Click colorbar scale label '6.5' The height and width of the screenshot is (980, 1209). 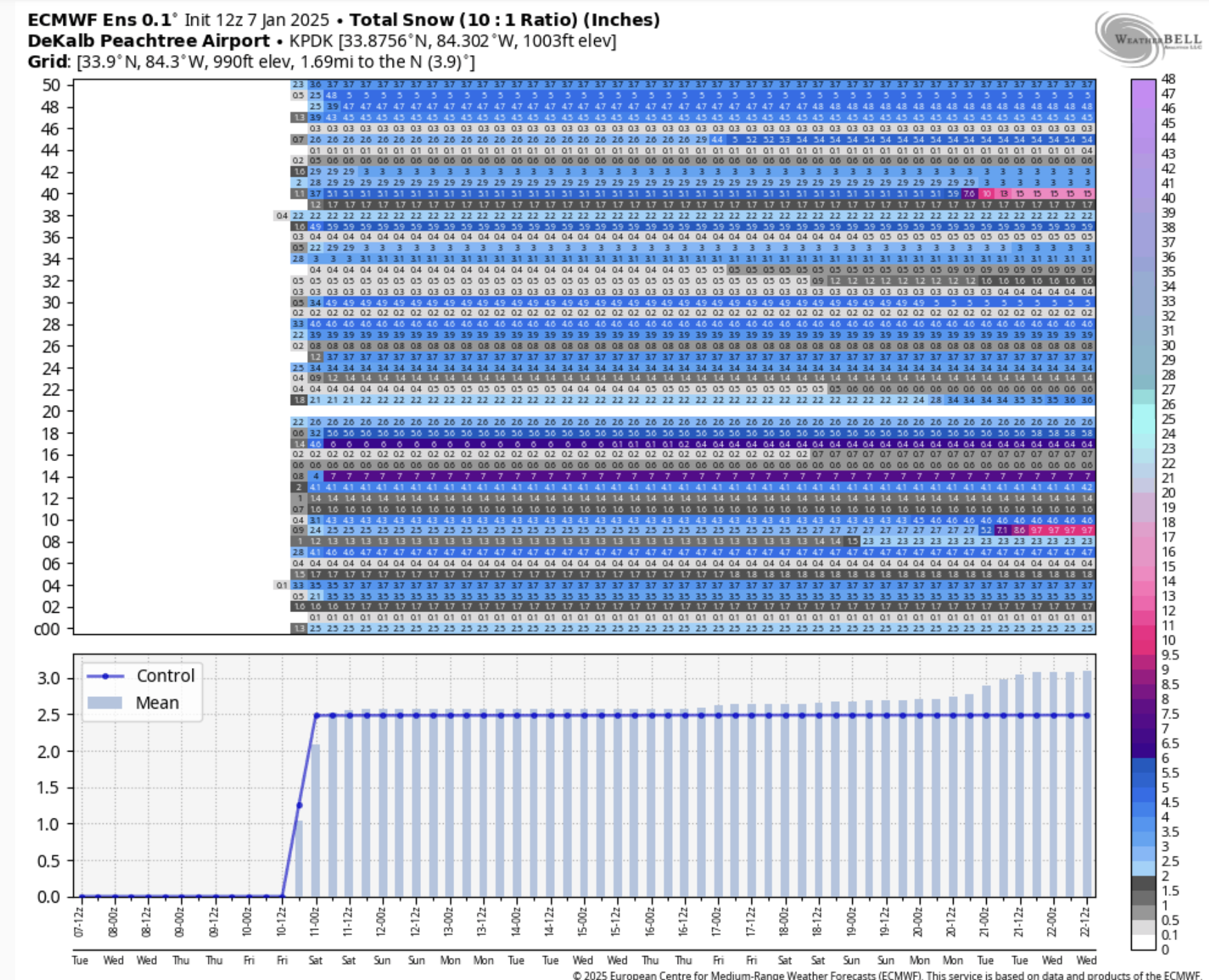pyautogui.click(x=1170, y=743)
